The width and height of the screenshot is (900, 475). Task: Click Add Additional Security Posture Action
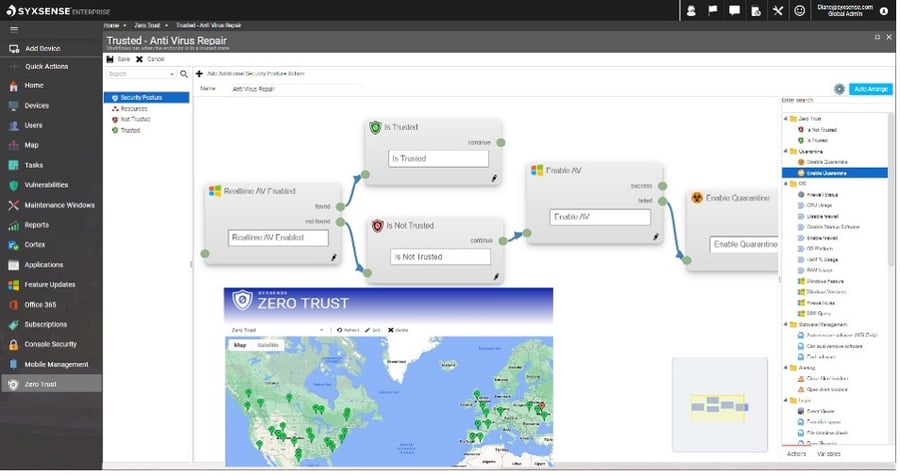pyautogui.click(x=250, y=73)
